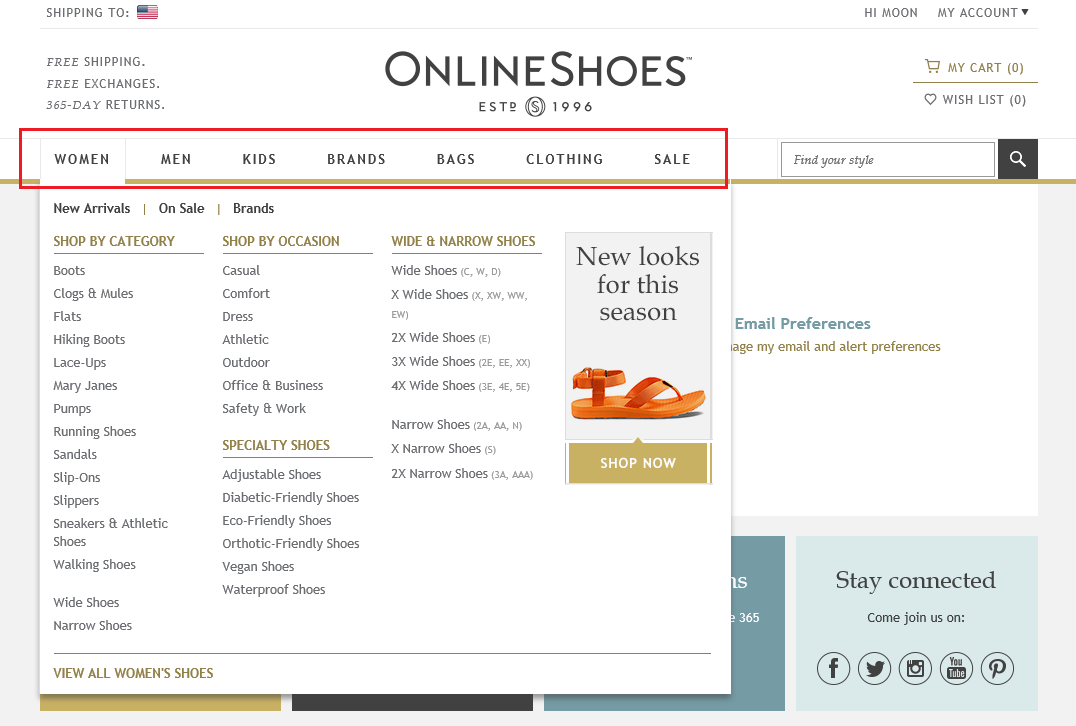Choose Dress occasion

pos(237,316)
